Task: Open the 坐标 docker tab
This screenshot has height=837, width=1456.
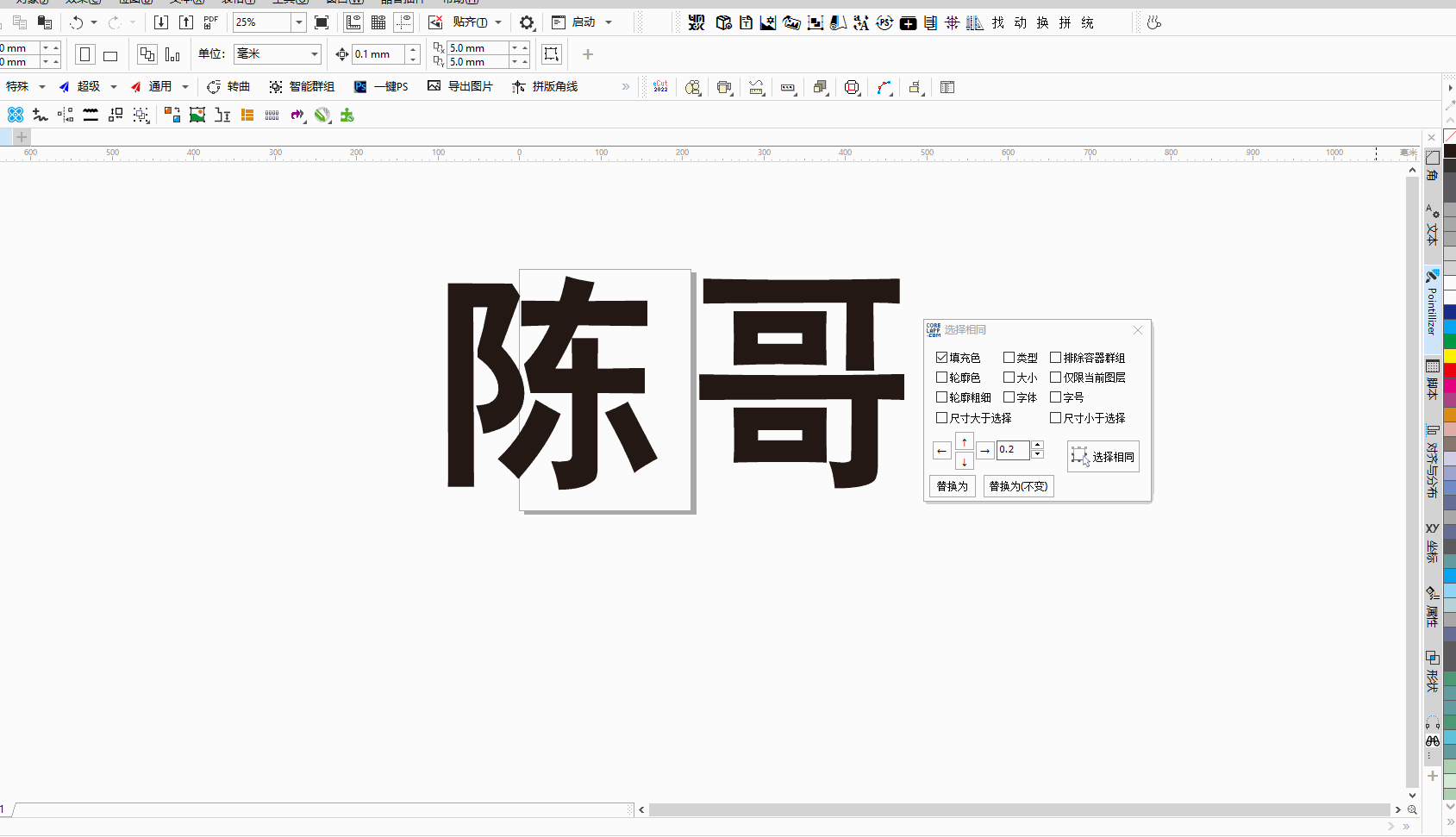Action: coord(1432,542)
